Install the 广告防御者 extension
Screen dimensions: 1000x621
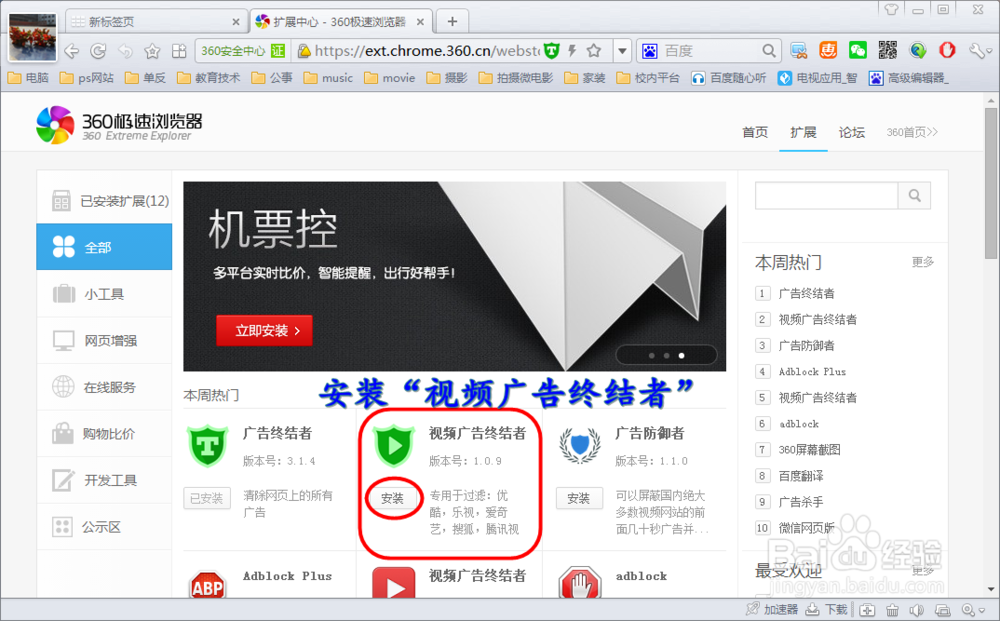click(x=578, y=498)
